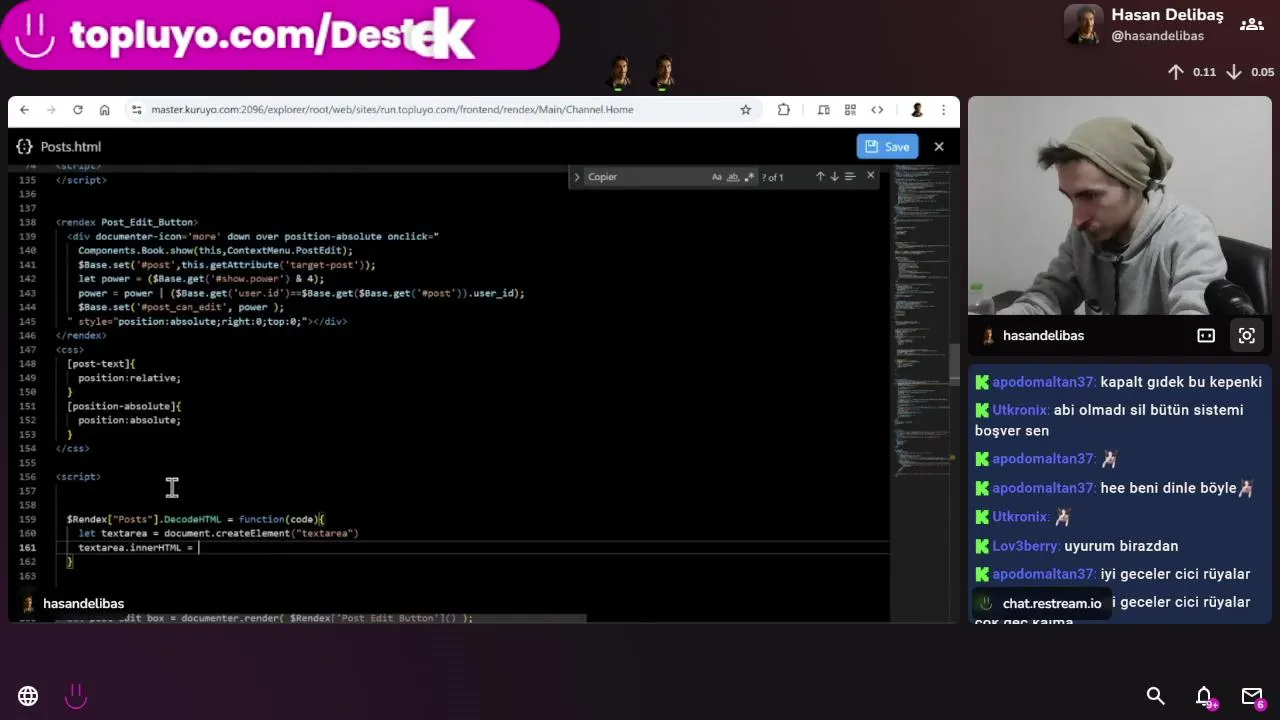
Task: Bookmark this page with the star icon
Action: click(745, 110)
